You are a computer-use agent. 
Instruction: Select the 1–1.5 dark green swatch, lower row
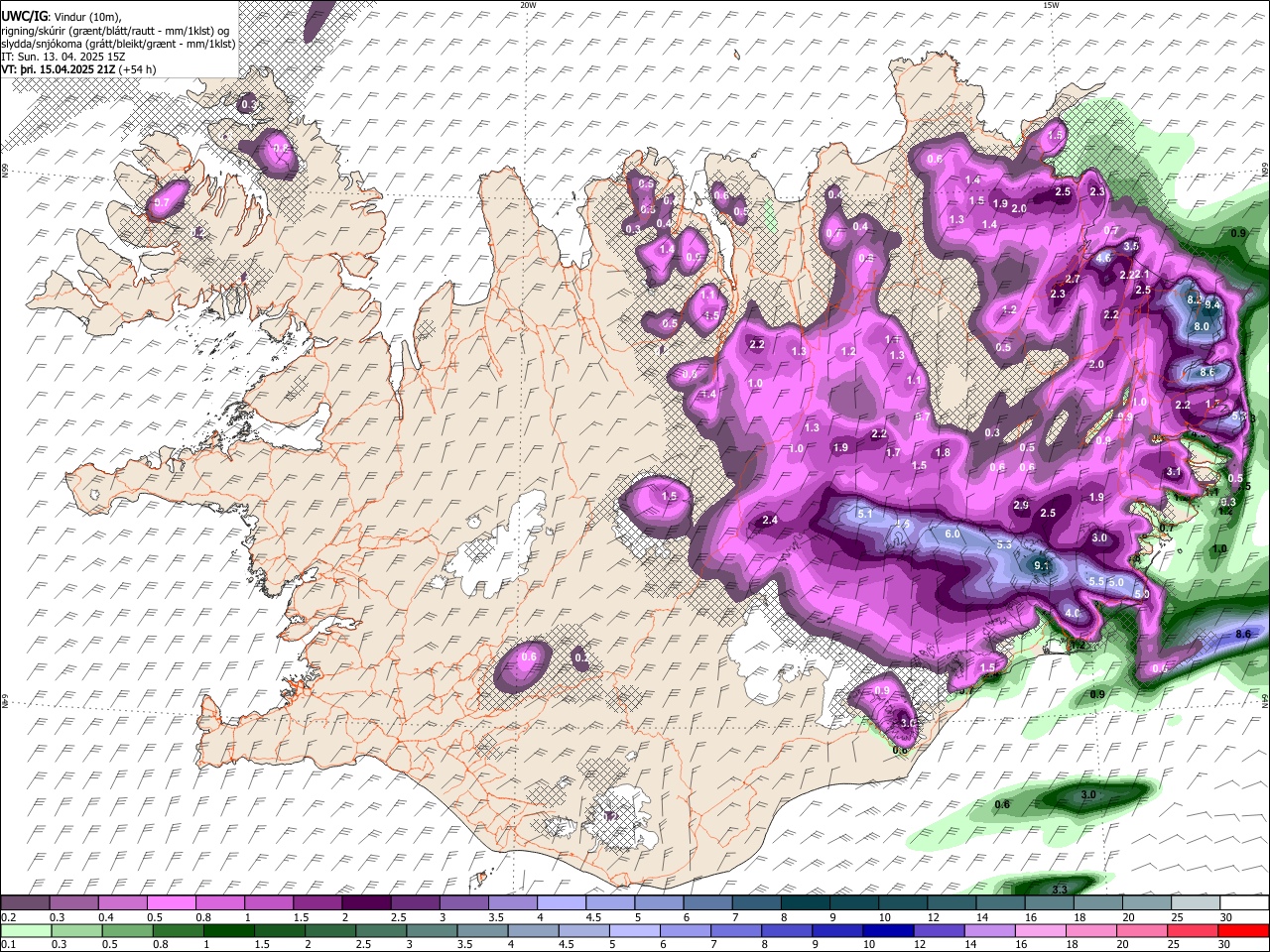tap(229, 930)
